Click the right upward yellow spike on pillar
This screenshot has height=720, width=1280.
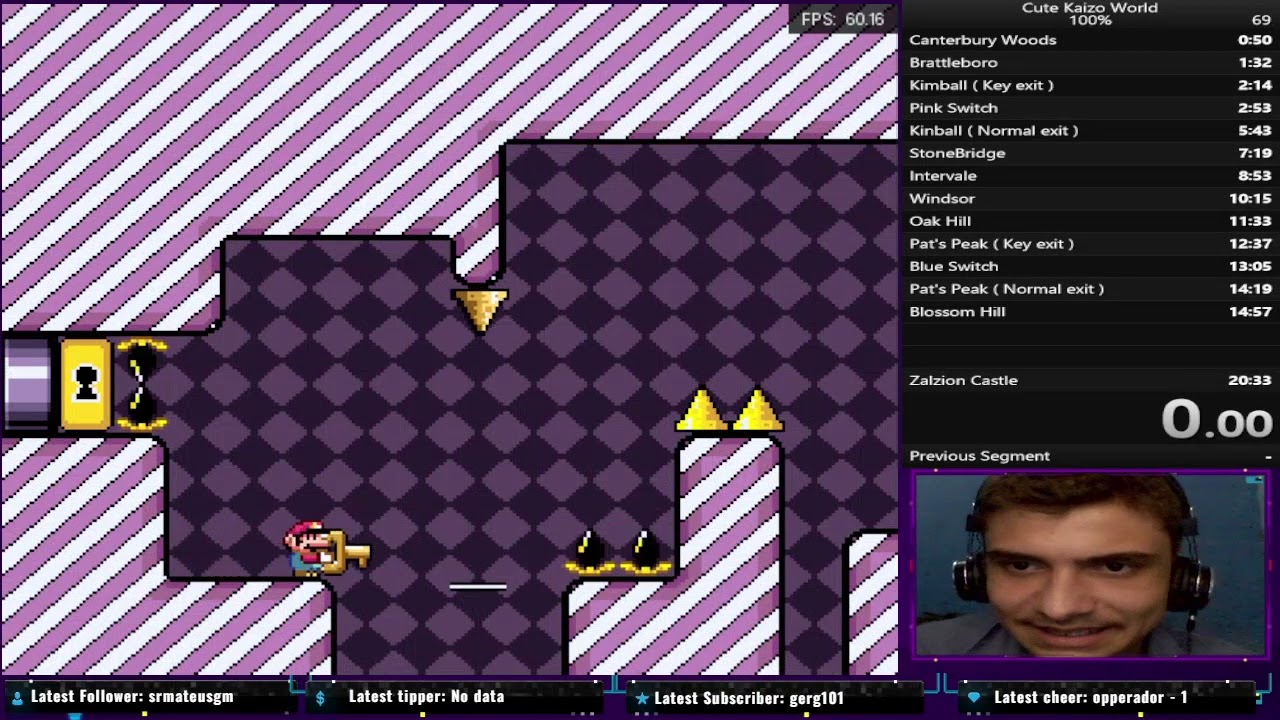coord(758,410)
